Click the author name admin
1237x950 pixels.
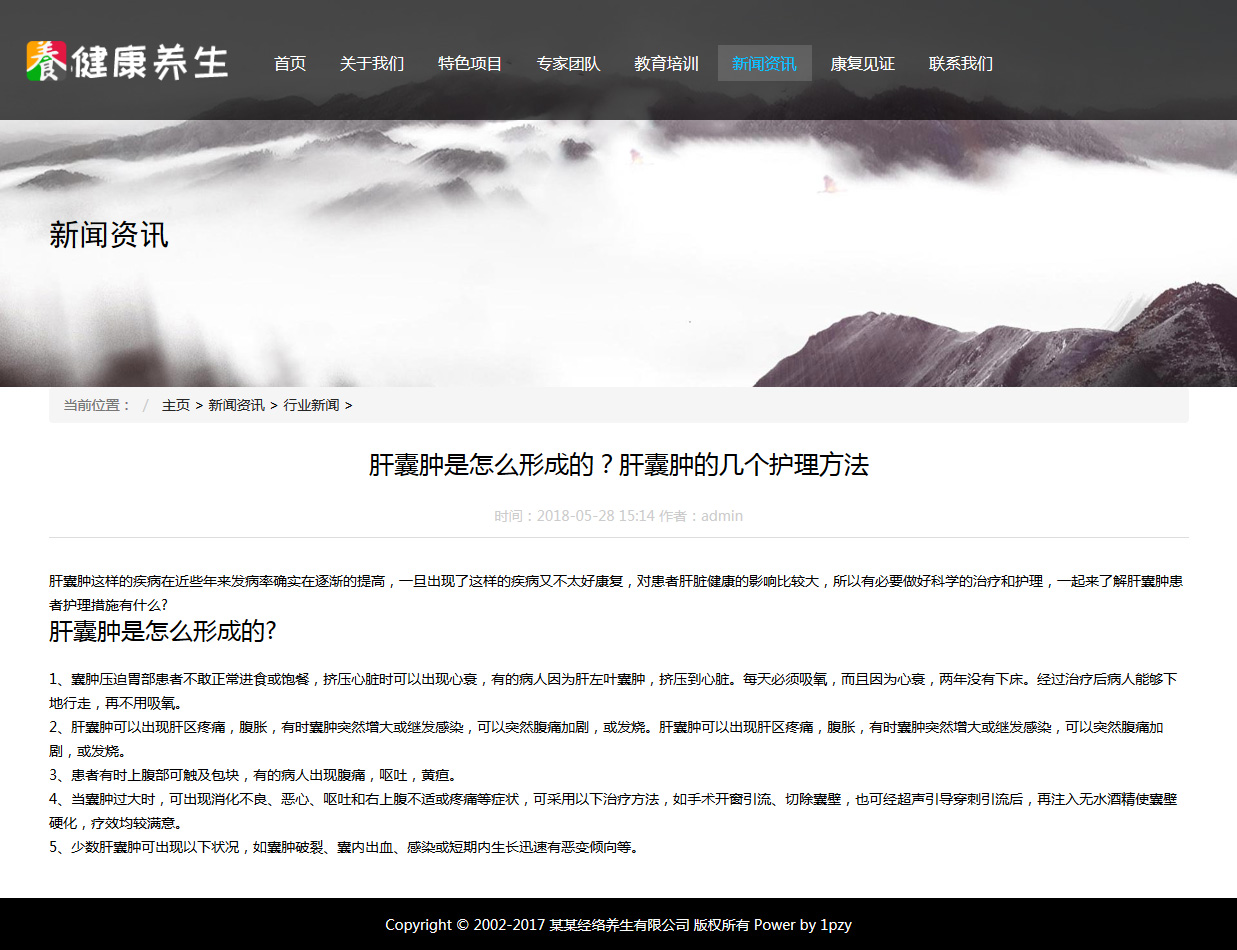point(722,516)
